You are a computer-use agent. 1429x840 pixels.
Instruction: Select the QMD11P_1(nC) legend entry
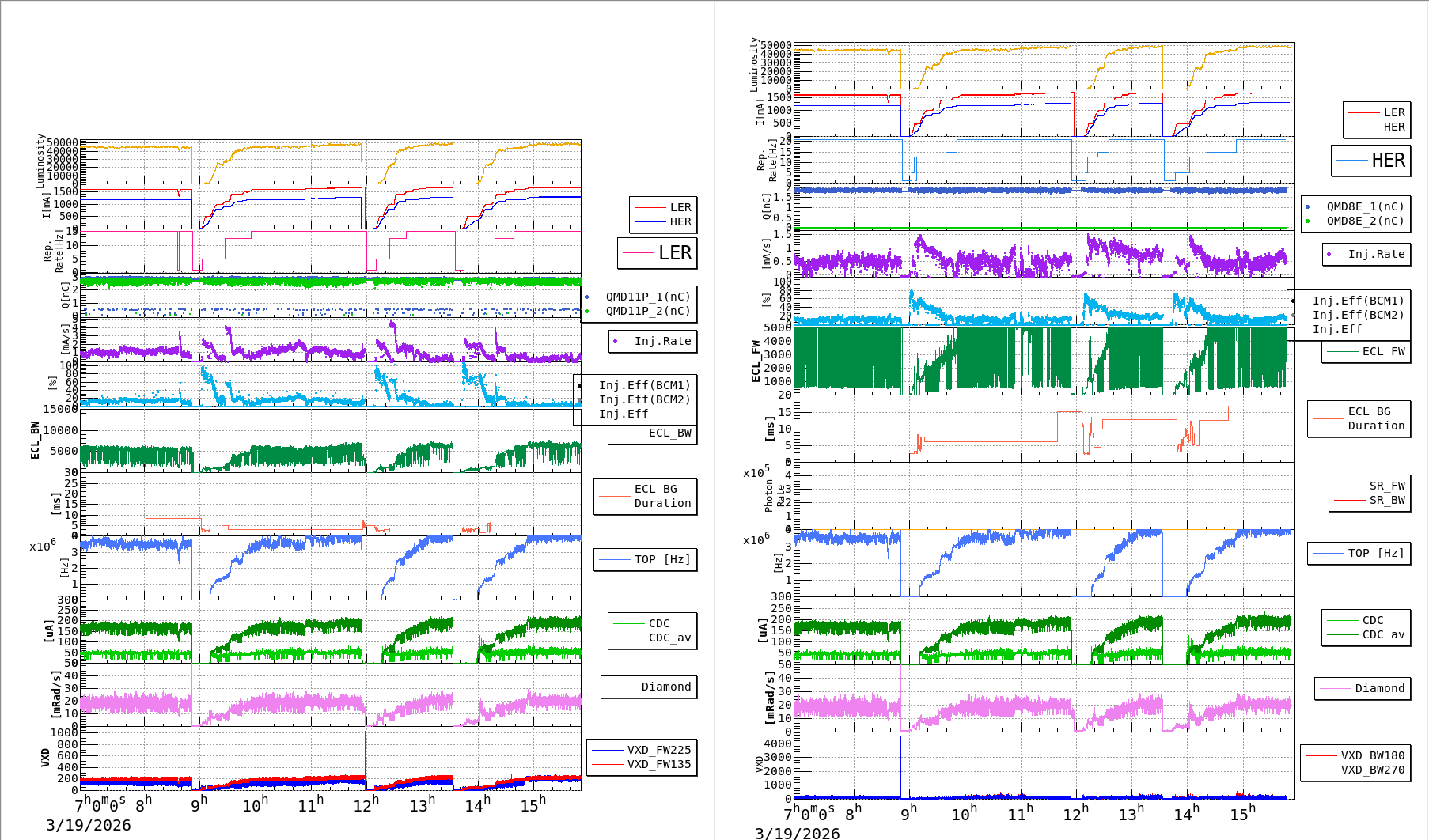click(x=647, y=297)
